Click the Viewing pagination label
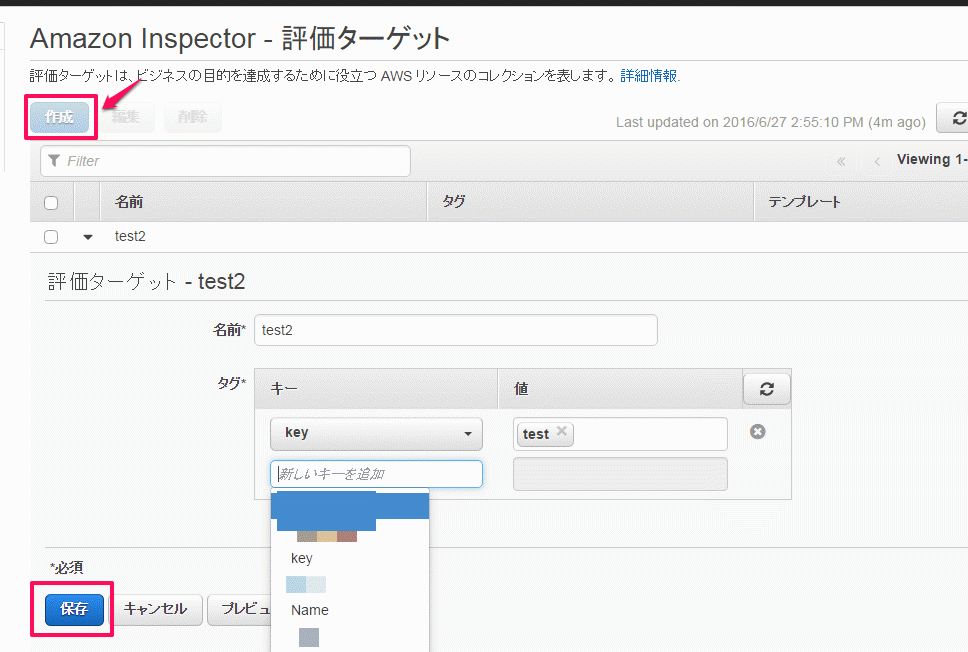This screenshot has height=652, width=968. tap(932, 159)
